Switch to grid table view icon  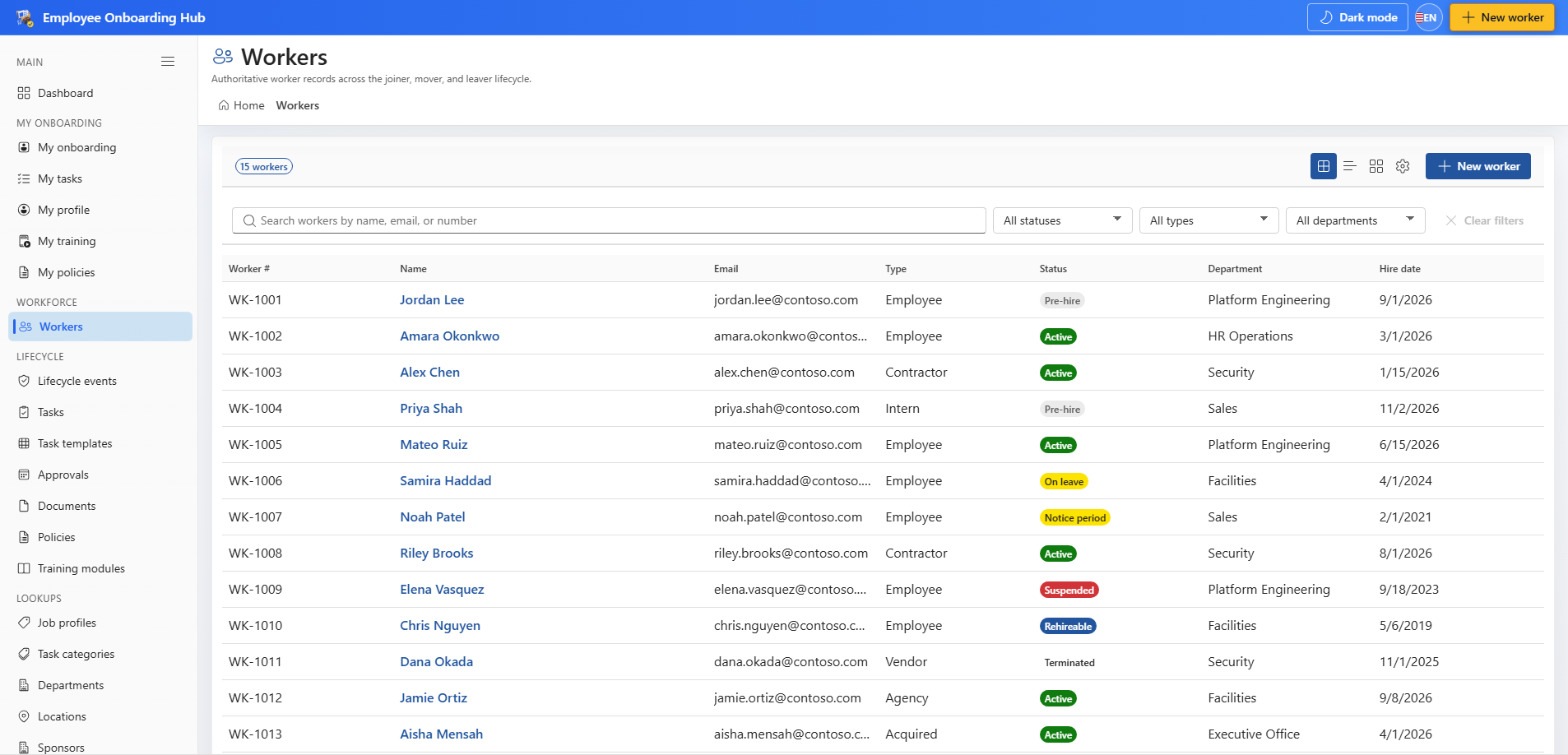pyautogui.click(x=1324, y=166)
